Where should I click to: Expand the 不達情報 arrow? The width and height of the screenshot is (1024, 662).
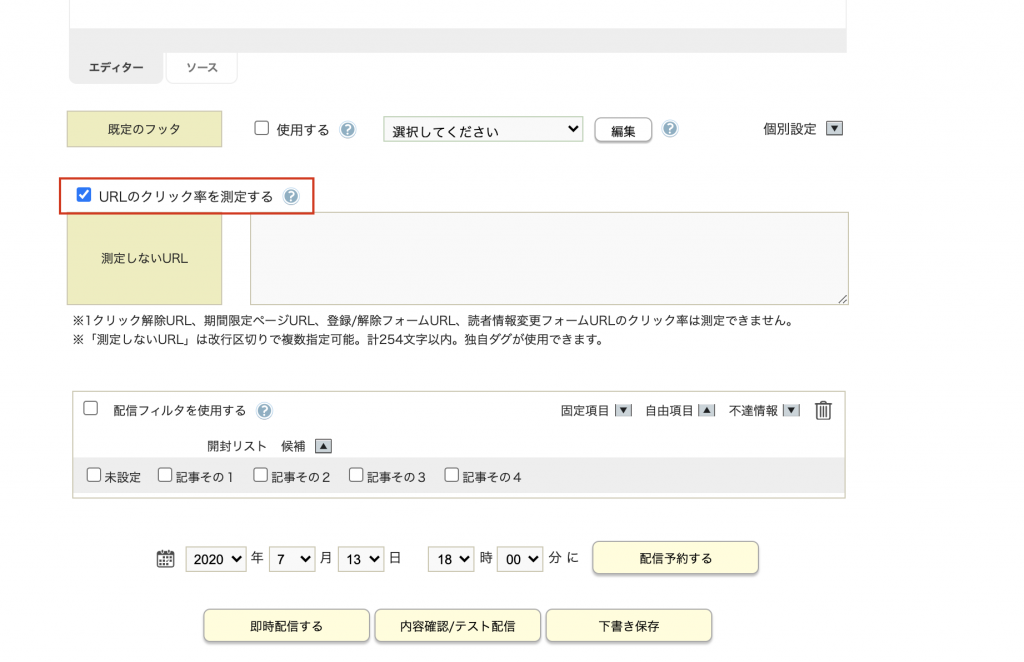pos(791,410)
